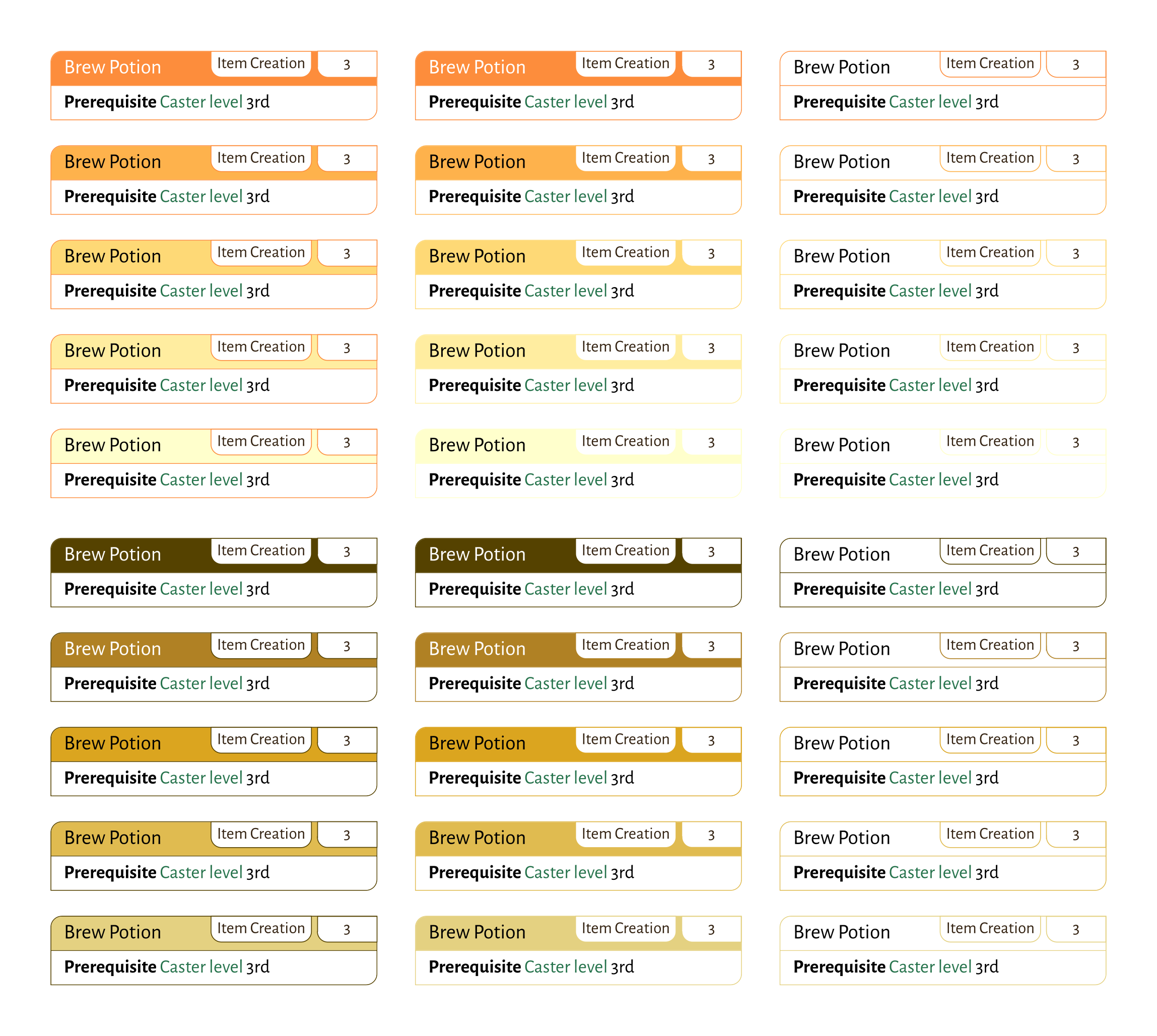Click Item Creation tag on white card with dark brown outline
The height and width of the screenshot is (1036, 1157).
point(990,551)
